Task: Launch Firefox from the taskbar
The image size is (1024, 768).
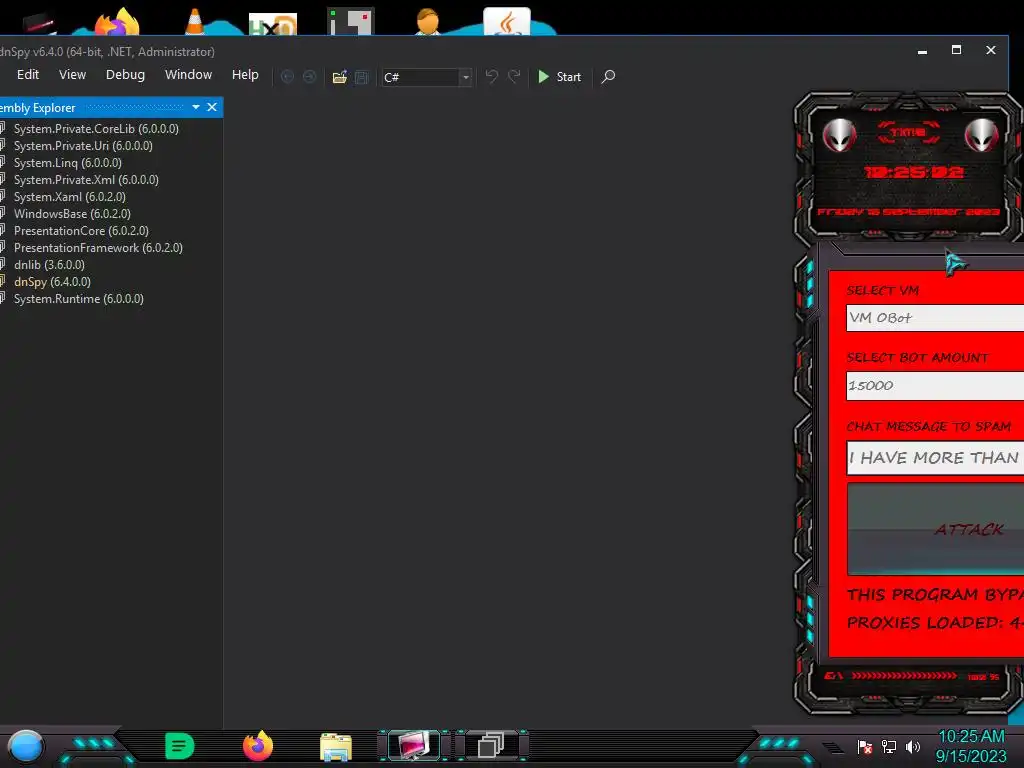Action: tap(258, 746)
